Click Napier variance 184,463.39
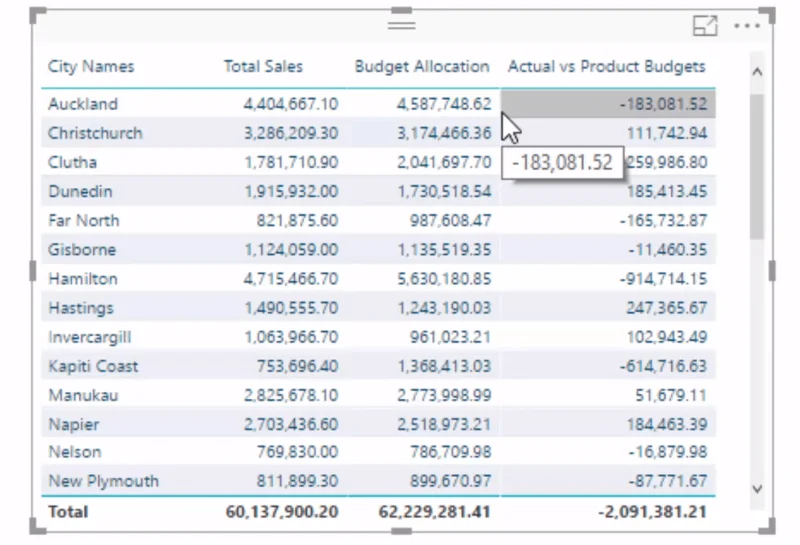Image resolution: width=800 pixels, height=545 pixels. click(x=667, y=424)
